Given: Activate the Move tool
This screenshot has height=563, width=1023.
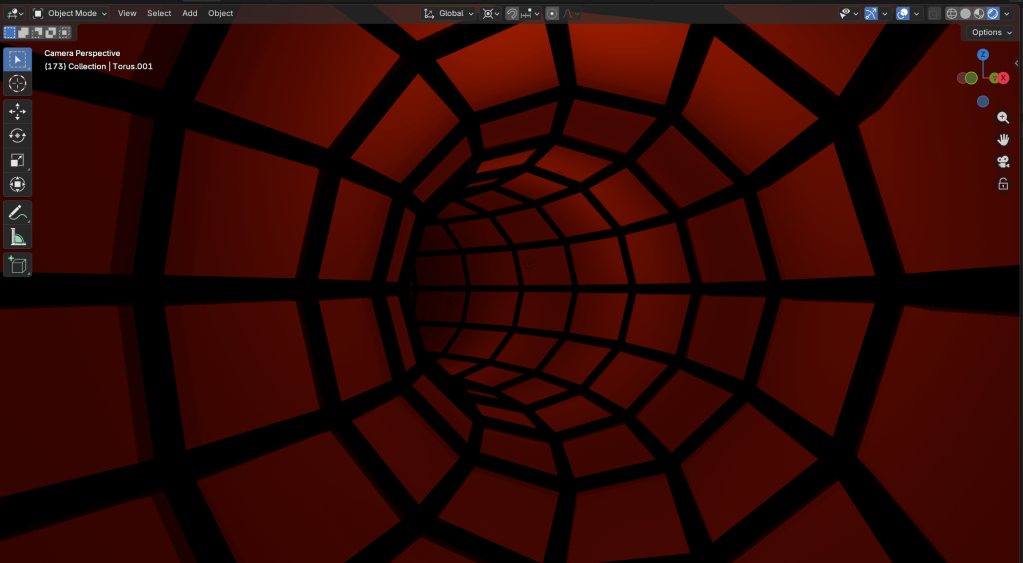Looking at the screenshot, I should [17, 111].
